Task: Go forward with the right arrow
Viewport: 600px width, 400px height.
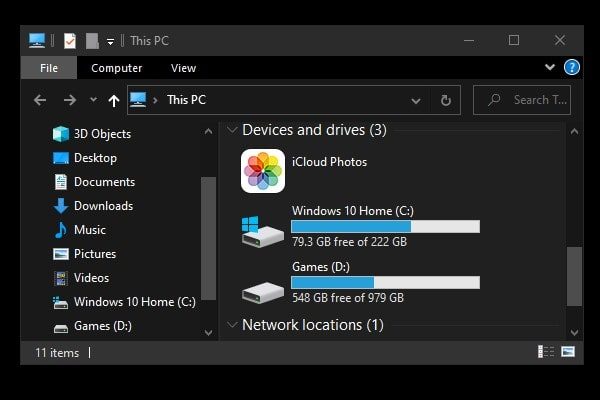Action: coord(70,100)
